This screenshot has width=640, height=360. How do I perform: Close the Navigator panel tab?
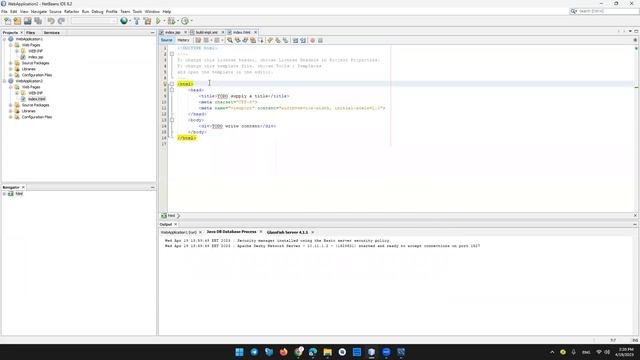(23, 187)
